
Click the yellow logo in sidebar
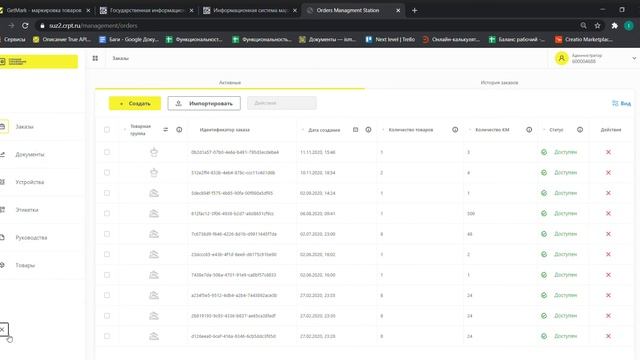[x=38, y=62]
